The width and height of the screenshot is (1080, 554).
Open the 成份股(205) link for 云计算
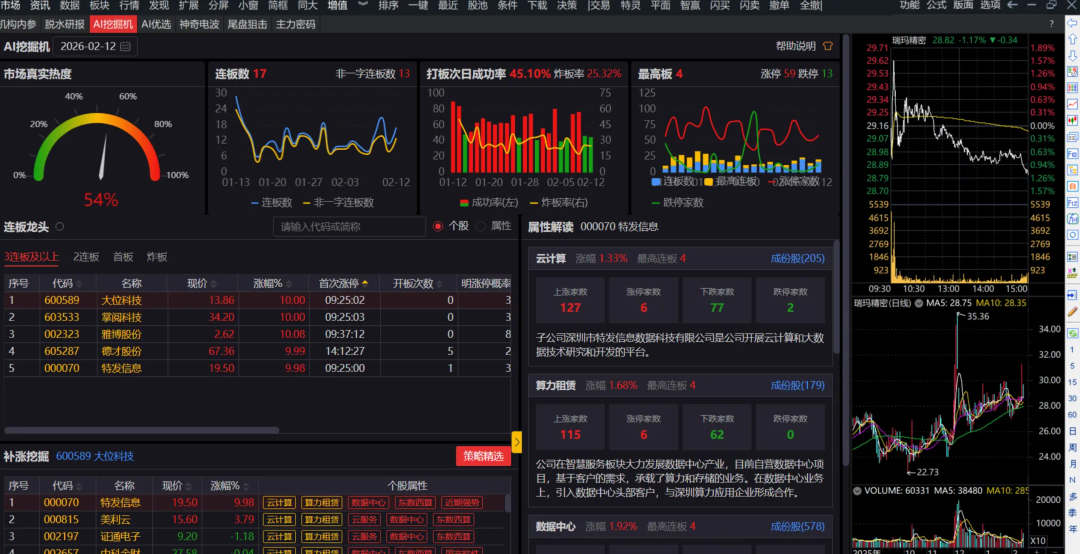pyautogui.click(x=797, y=258)
